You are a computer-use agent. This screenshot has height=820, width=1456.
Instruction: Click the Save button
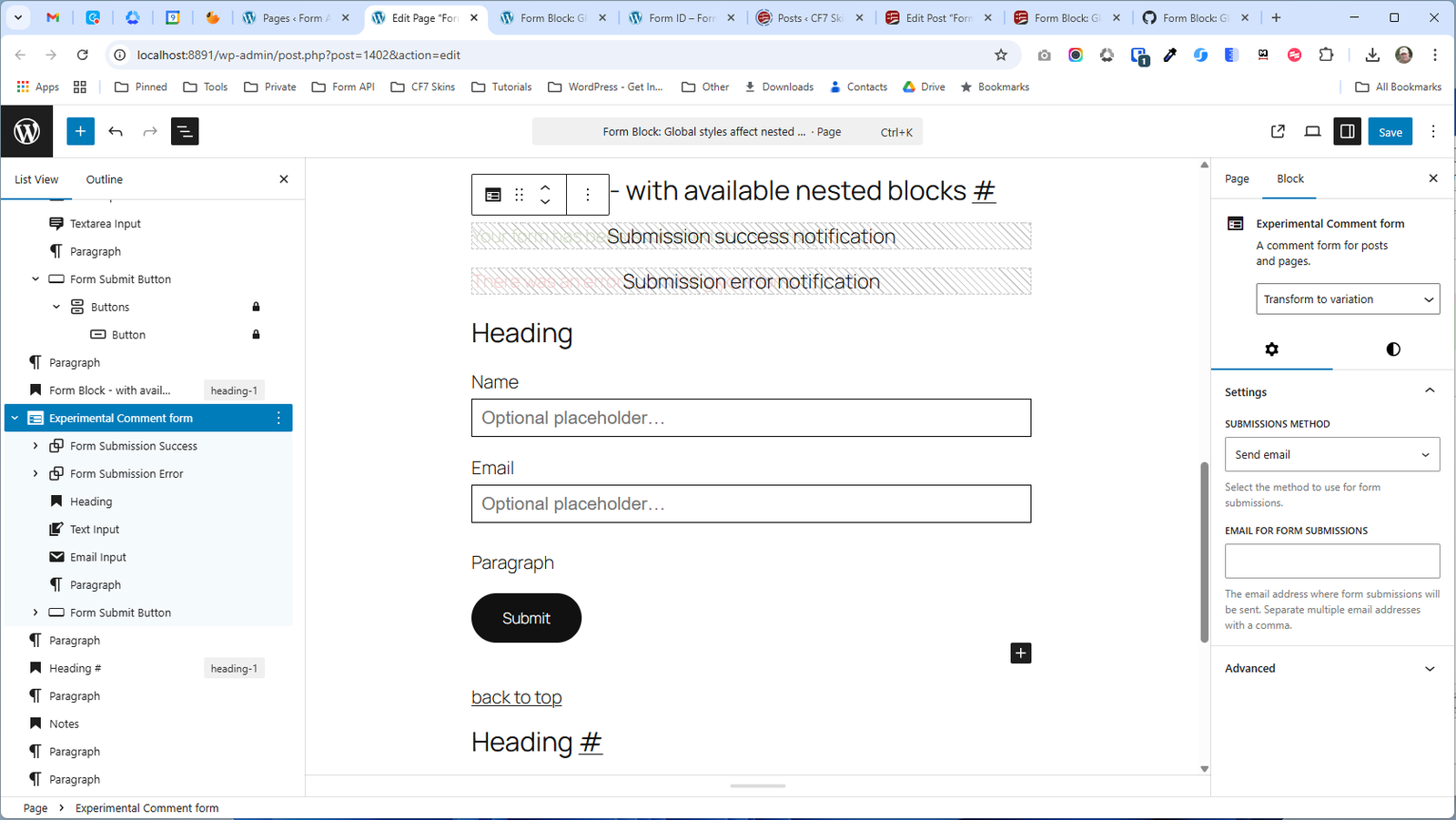(1390, 132)
